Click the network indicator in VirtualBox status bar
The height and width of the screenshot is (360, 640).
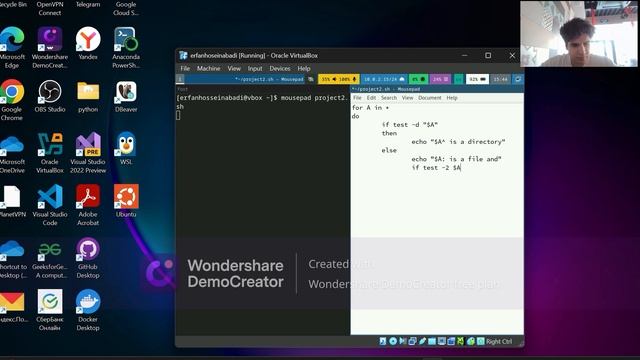click(x=412, y=341)
